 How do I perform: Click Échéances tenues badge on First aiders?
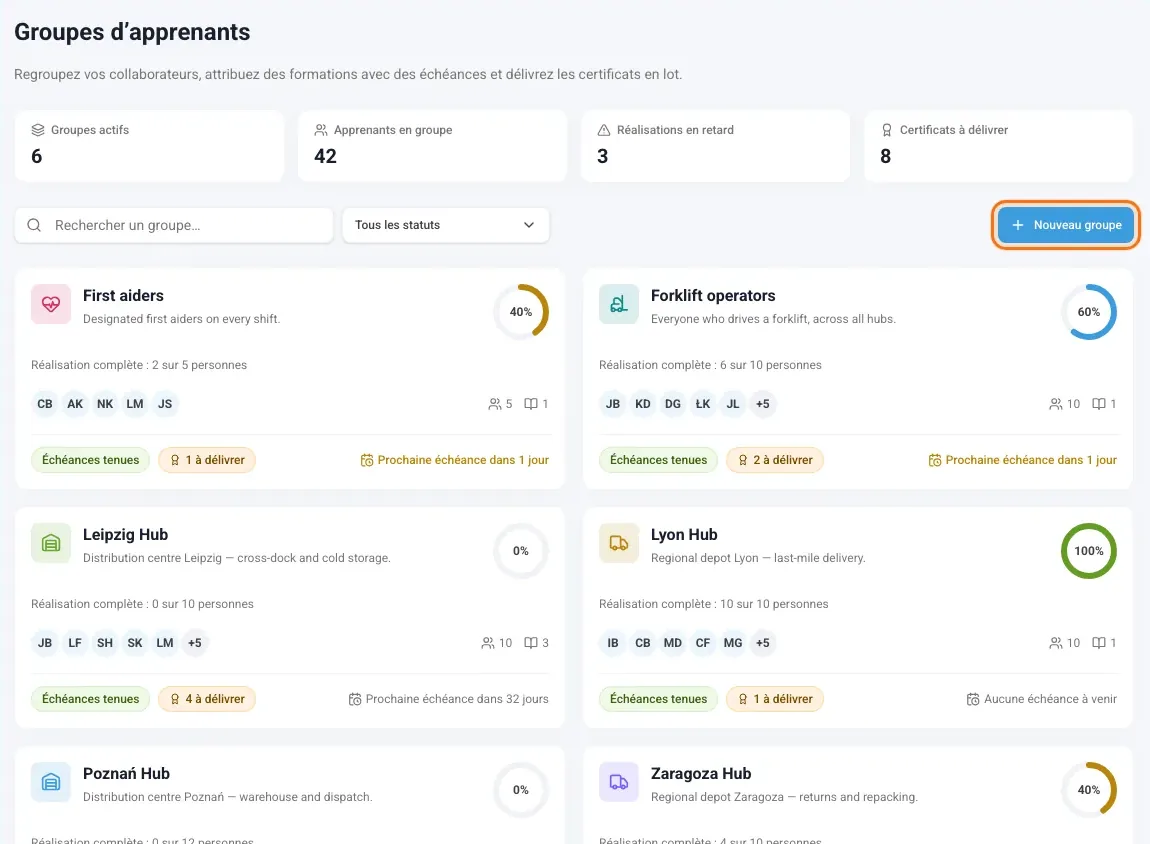point(90,460)
